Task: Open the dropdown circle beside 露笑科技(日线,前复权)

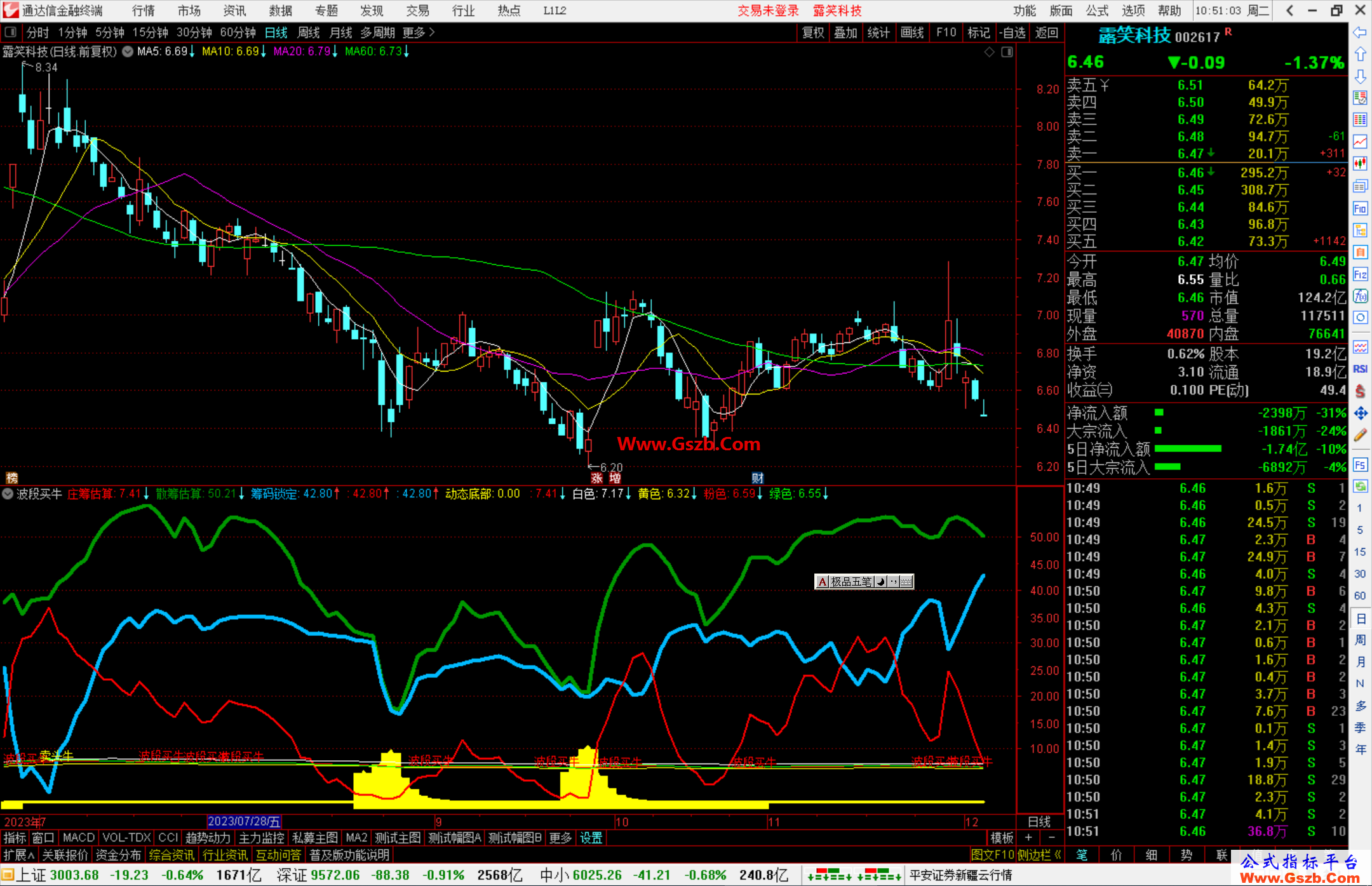Action: click(128, 51)
